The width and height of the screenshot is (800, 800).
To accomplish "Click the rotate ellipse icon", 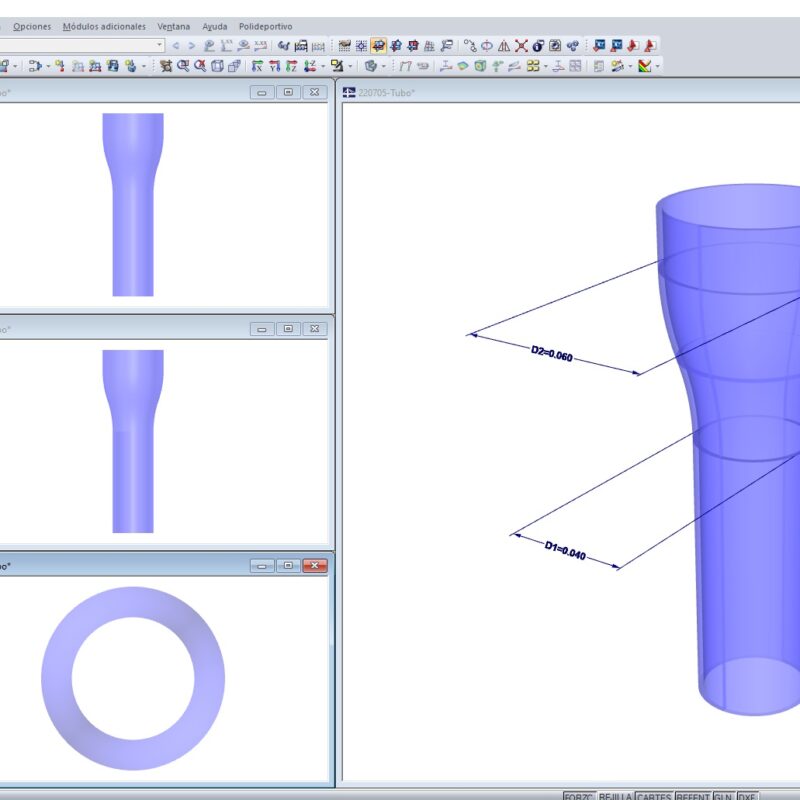I will click(x=487, y=46).
